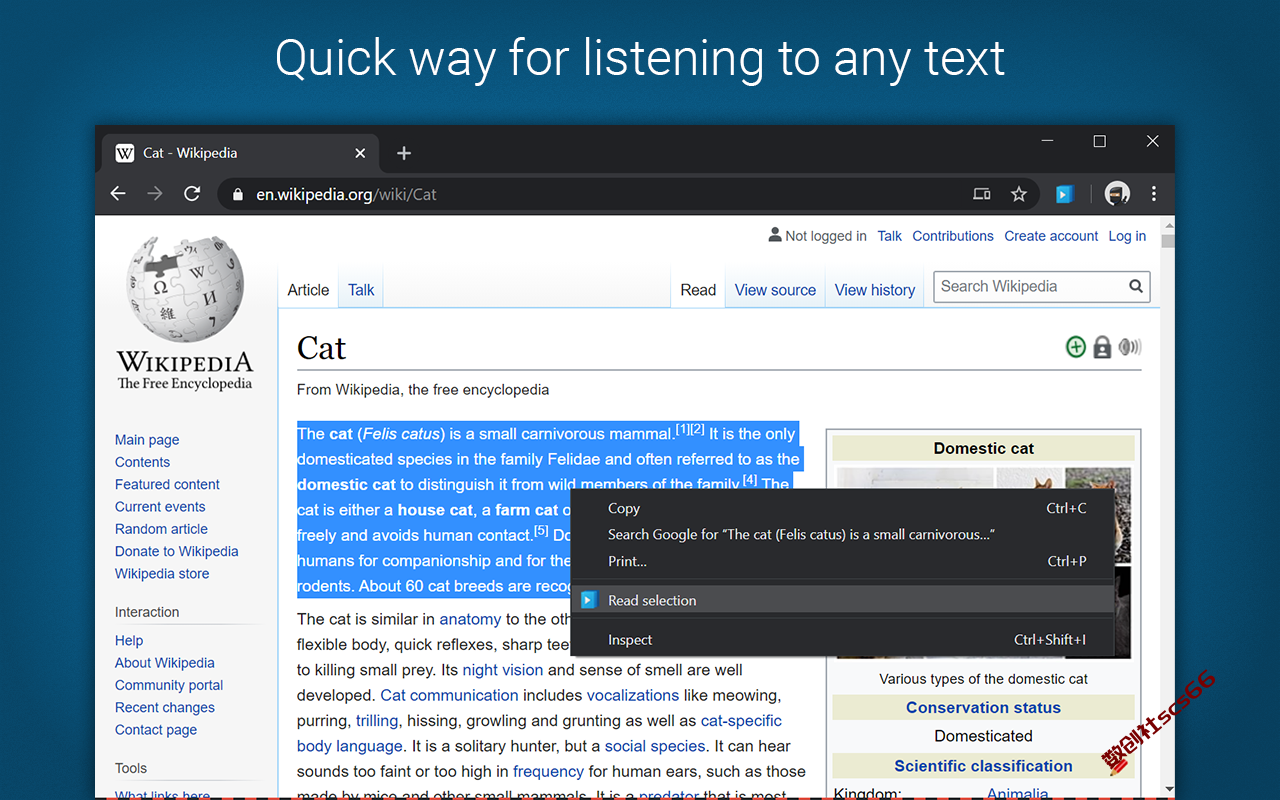
Task: Open the View source tab
Action: click(x=775, y=290)
